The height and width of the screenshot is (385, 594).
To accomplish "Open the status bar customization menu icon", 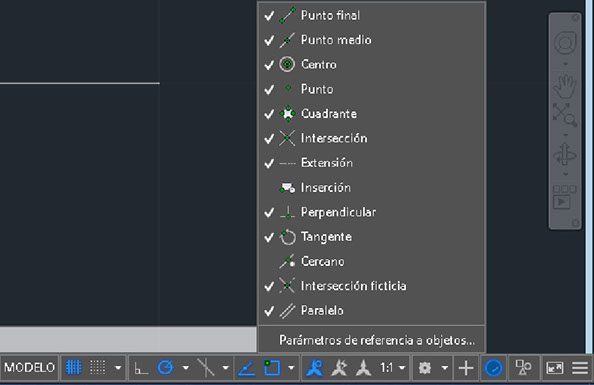I will point(580,368).
